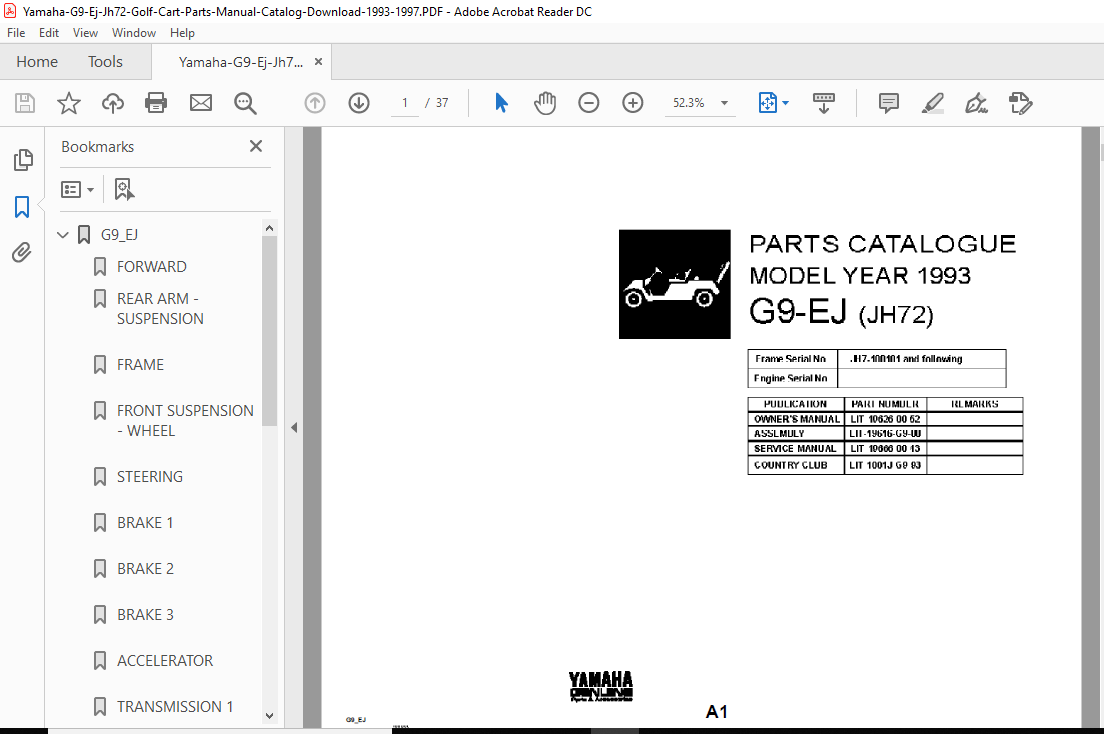The image size is (1104, 734).
Task: Open Page Thumbnails panel icon
Action: coord(23,160)
